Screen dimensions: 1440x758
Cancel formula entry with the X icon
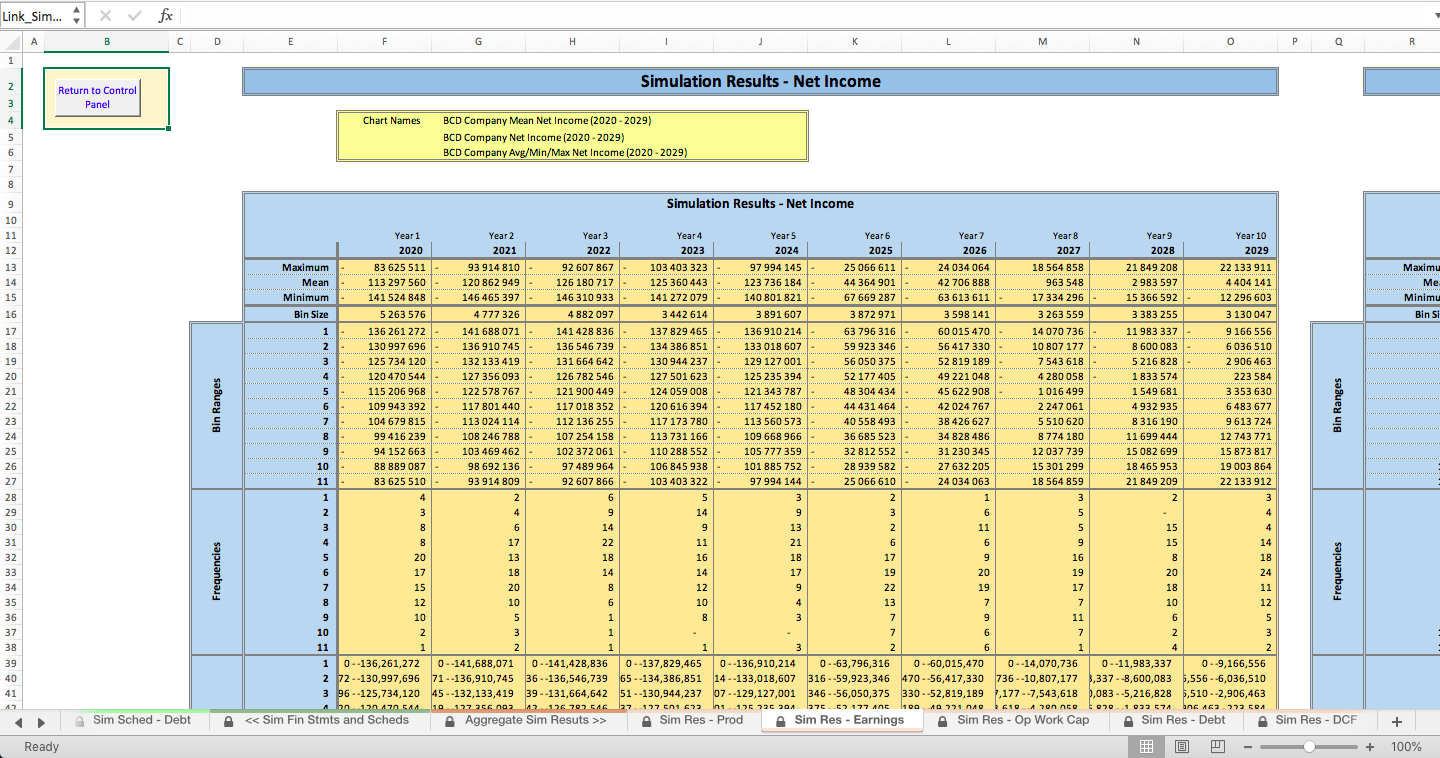tap(106, 16)
